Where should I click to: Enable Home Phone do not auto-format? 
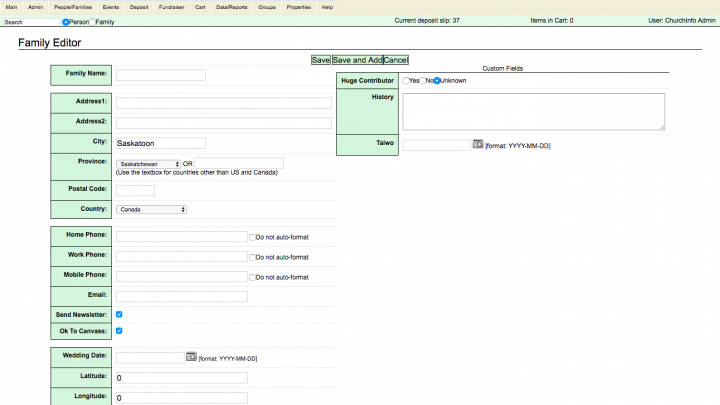tap(252, 237)
